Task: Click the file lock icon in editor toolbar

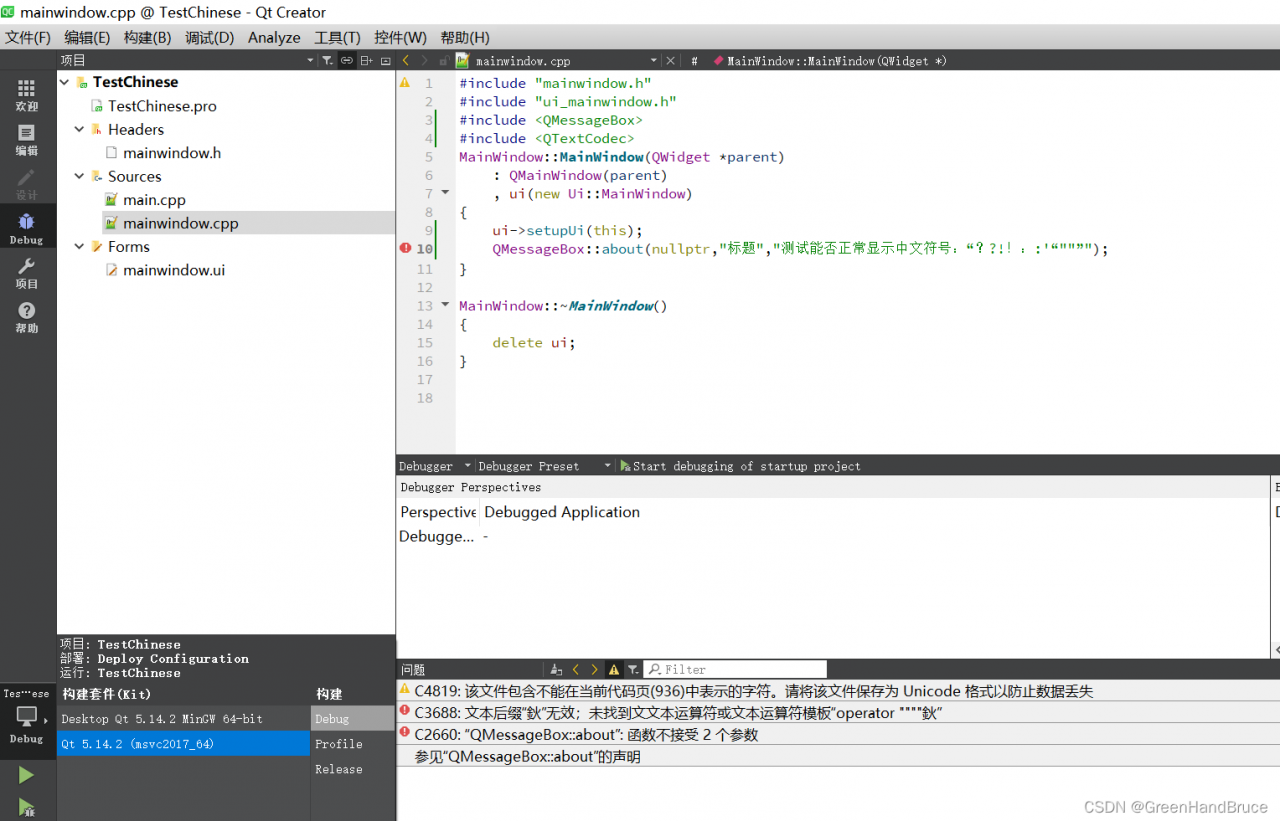Action: click(x=444, y=61)
